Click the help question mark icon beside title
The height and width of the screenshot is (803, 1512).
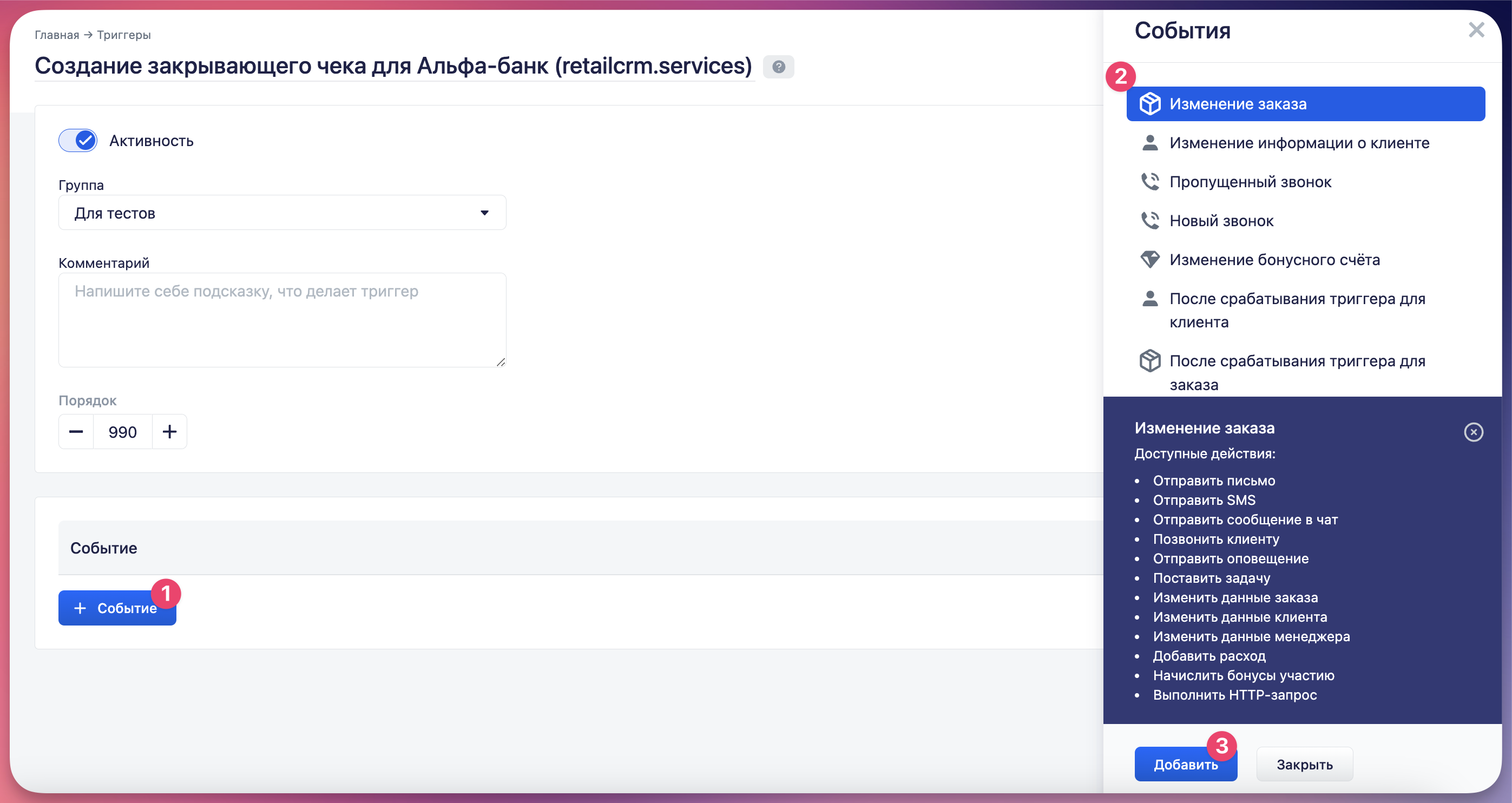[x=778, y=67]
